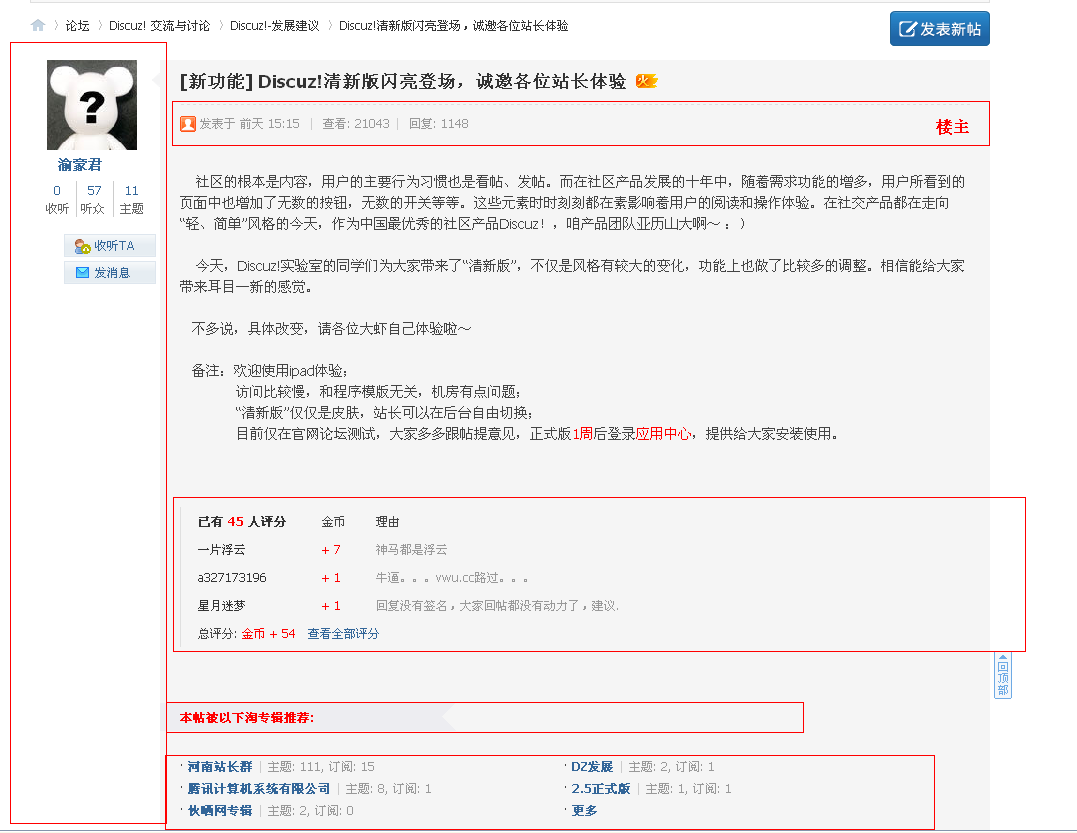Click 11 主题 count

click(131, 199)
